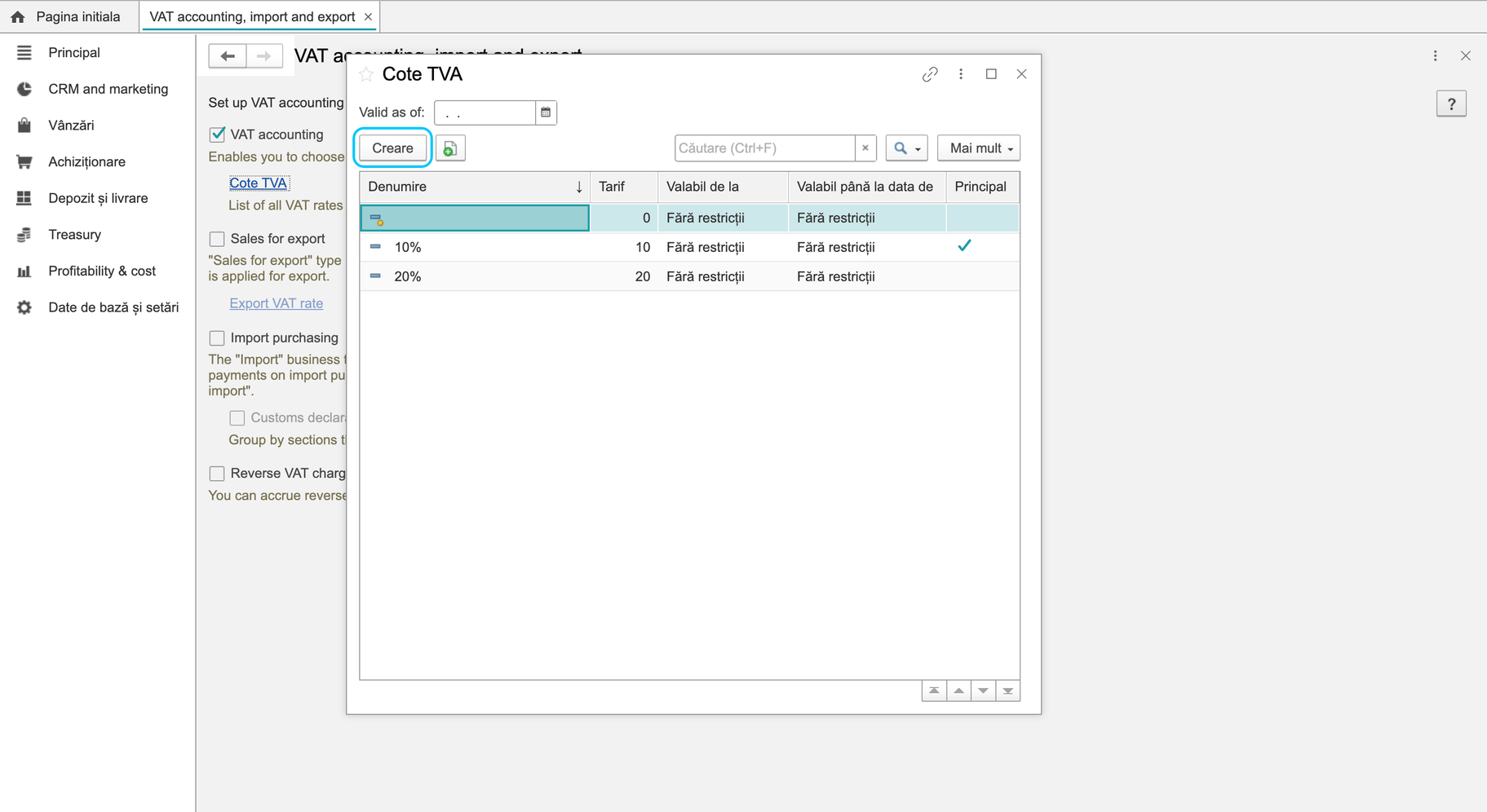The height and width of the screenshot is (812, 1487).
Task: Click the Creare button
Action: pyautogui.click(x=392, y=148)
